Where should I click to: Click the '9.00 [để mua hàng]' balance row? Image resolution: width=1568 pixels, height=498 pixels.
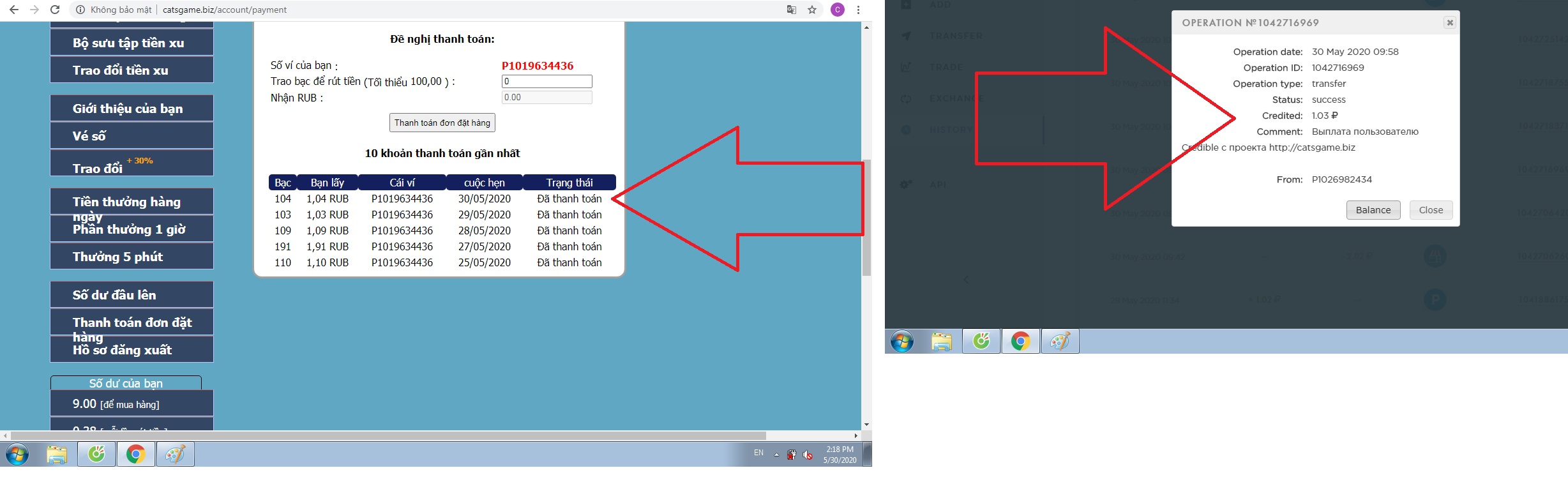point(132,404)
